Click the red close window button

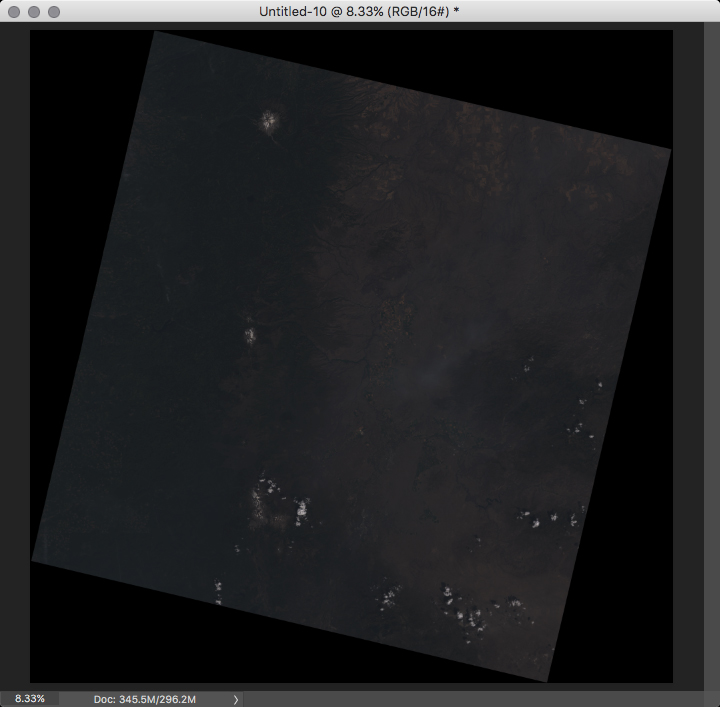14,12
